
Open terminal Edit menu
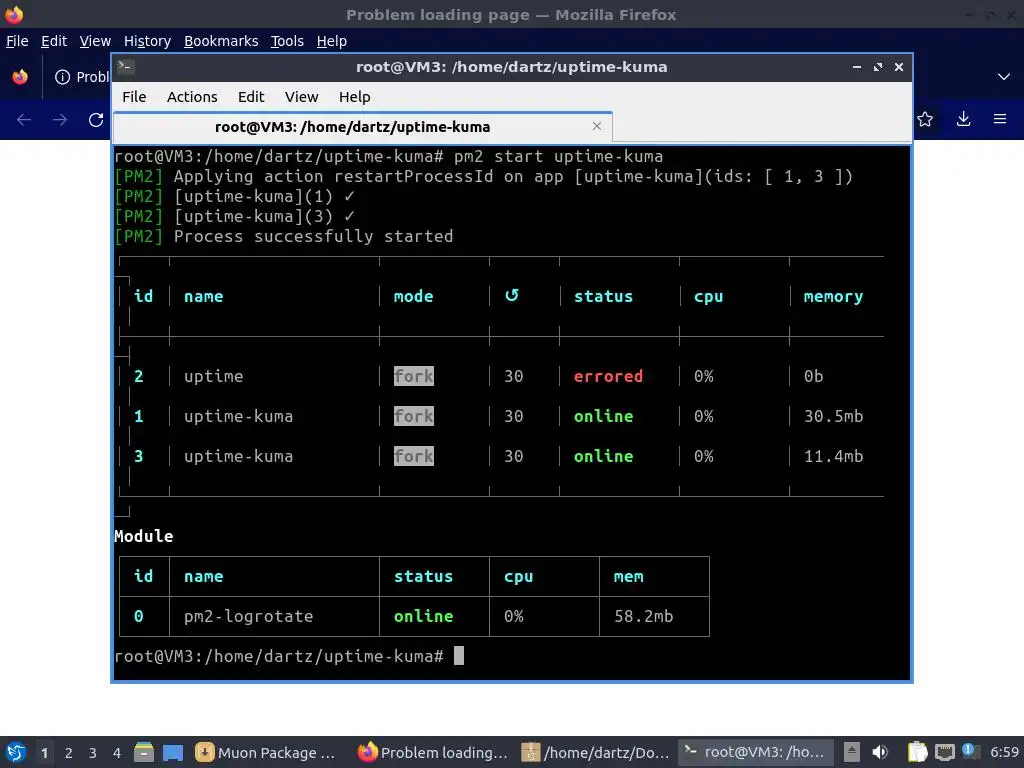pos(251,97)
